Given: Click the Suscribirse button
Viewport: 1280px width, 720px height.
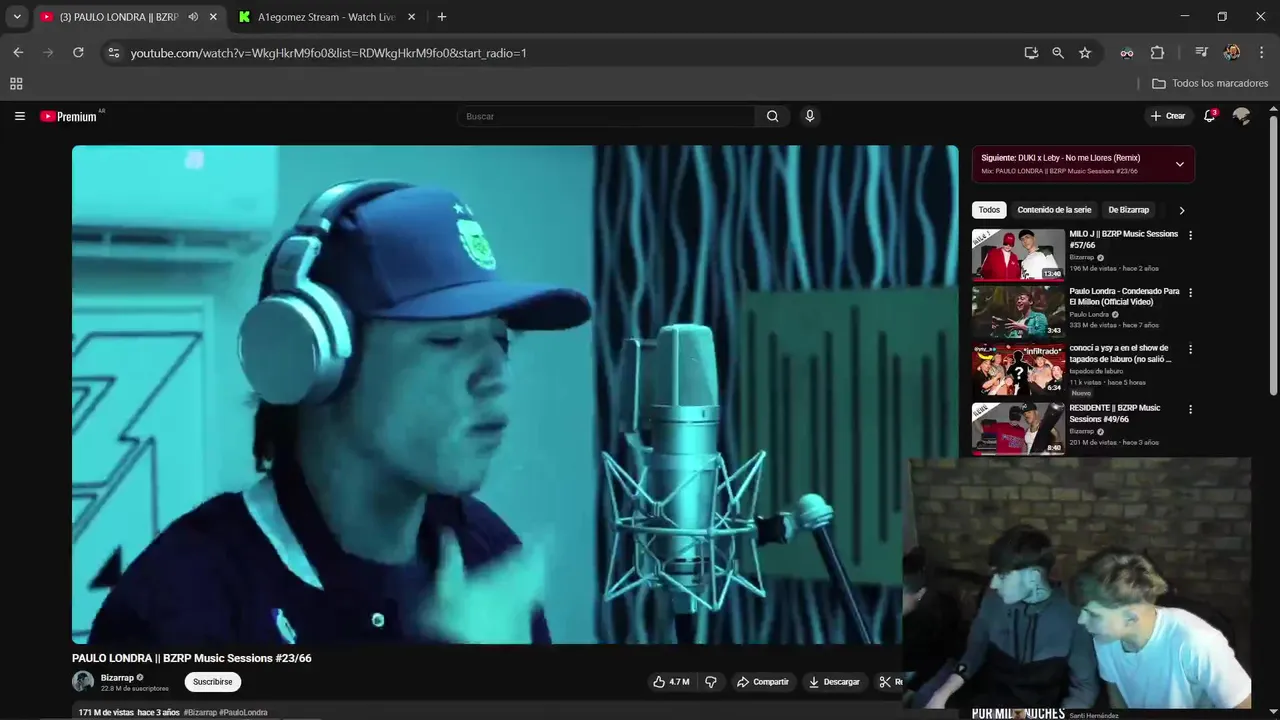Looking at the screenshot, I should pos(213,682).
